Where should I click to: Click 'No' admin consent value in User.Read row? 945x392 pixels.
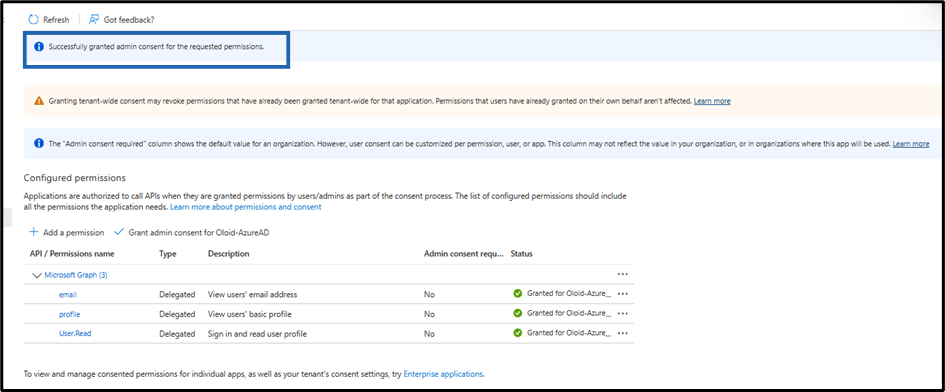(429, 334)
